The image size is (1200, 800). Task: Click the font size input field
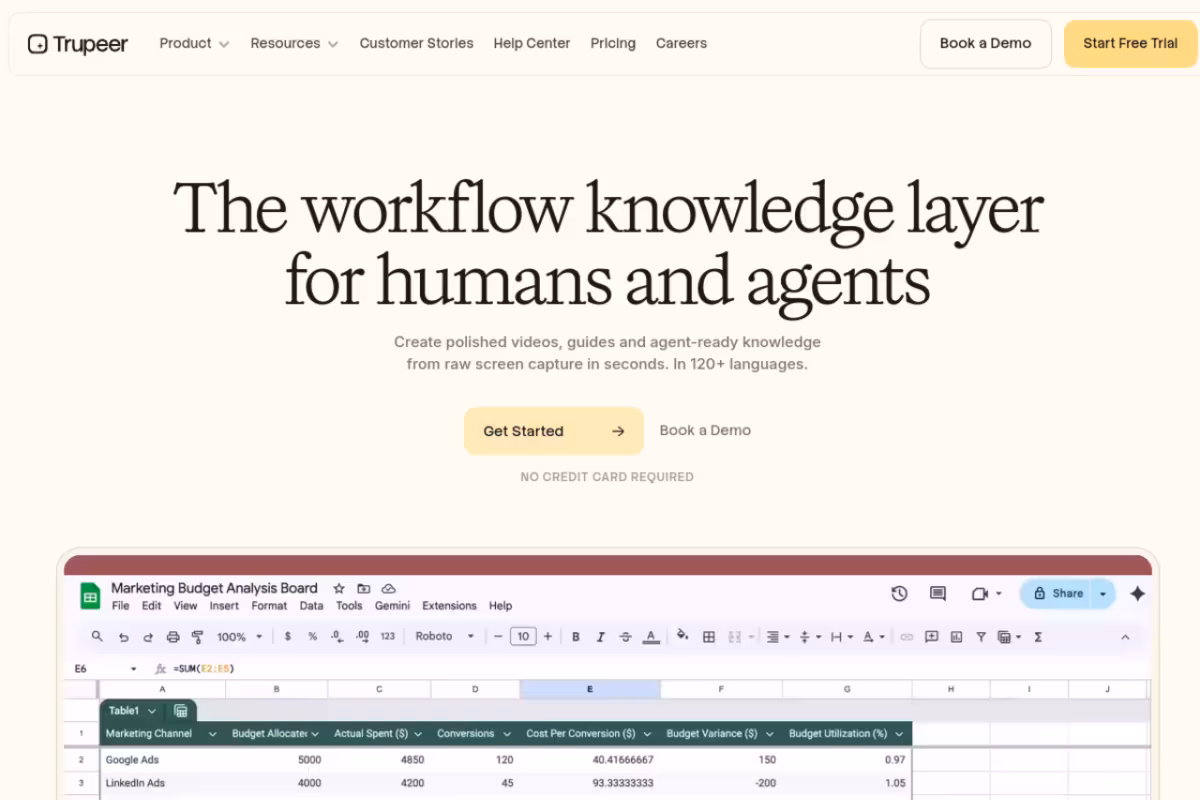523,637
